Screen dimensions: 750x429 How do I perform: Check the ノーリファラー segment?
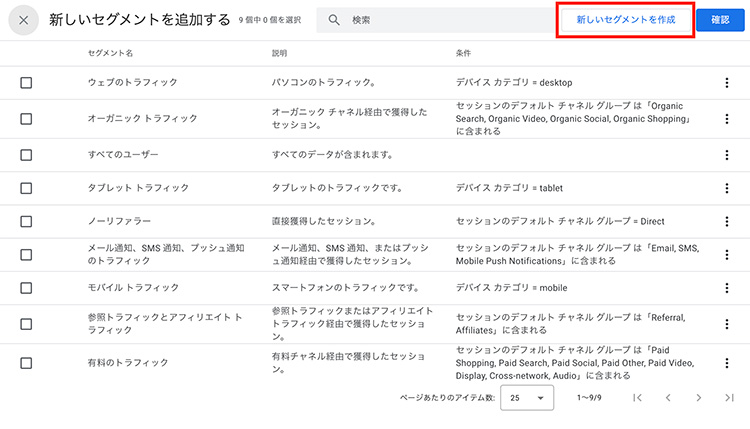tap(26, 221)
